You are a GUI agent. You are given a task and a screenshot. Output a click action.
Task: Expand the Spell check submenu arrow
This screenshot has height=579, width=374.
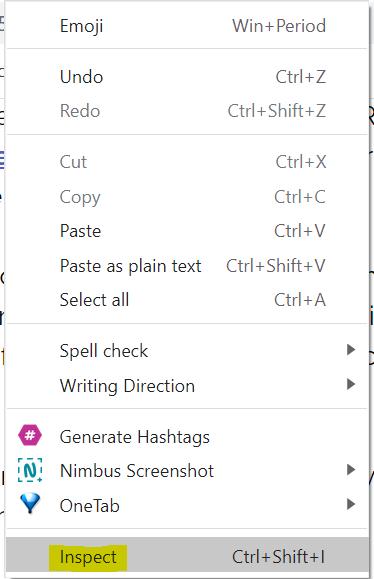(x=351, y=349)
